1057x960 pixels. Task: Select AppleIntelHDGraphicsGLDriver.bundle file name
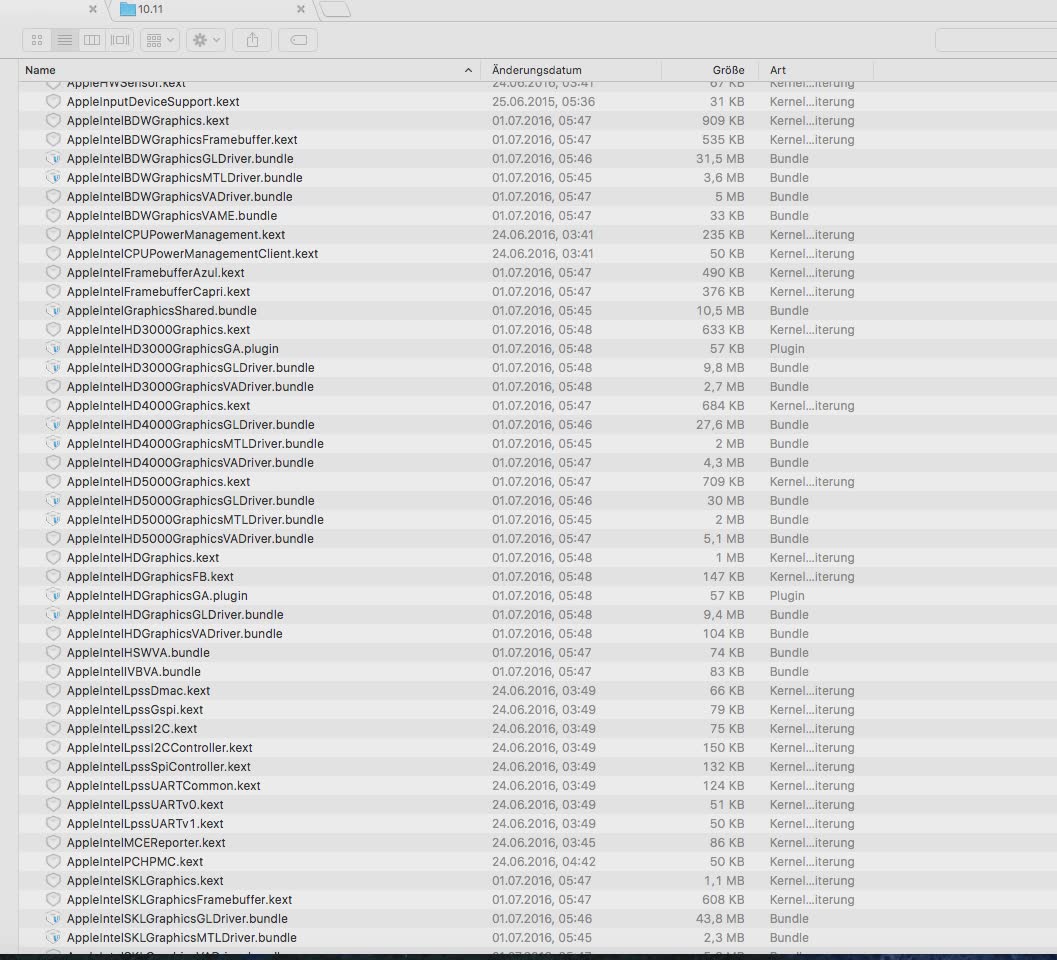click(x=175, y=615)
